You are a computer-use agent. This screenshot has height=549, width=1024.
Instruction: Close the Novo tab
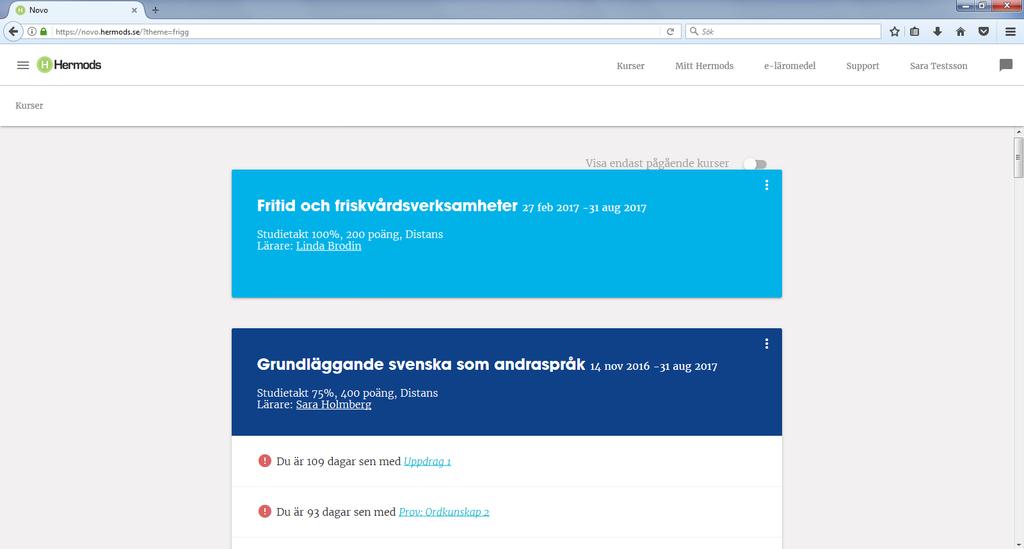coord(134,10)
